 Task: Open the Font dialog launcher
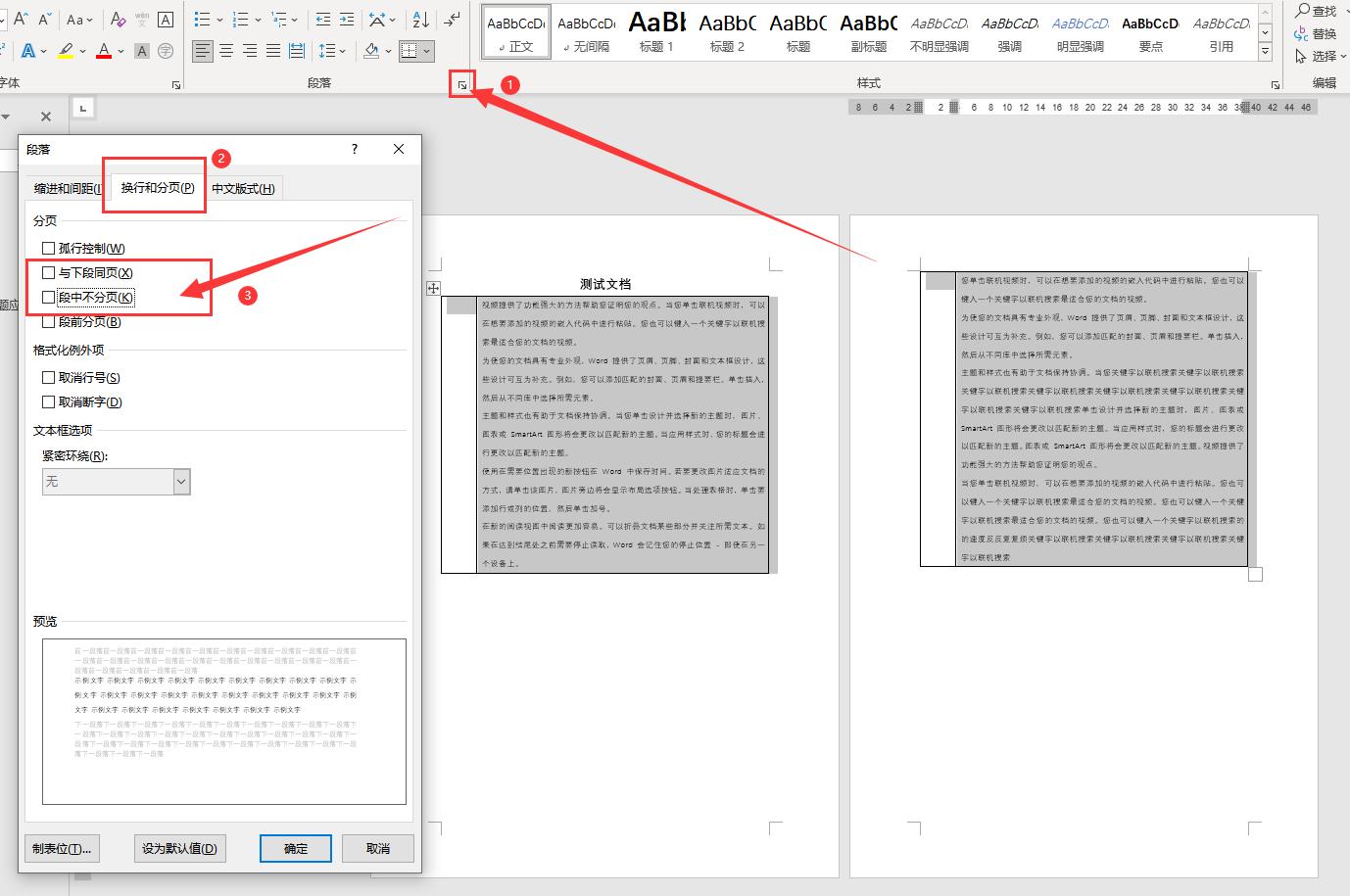coord(176,85)
